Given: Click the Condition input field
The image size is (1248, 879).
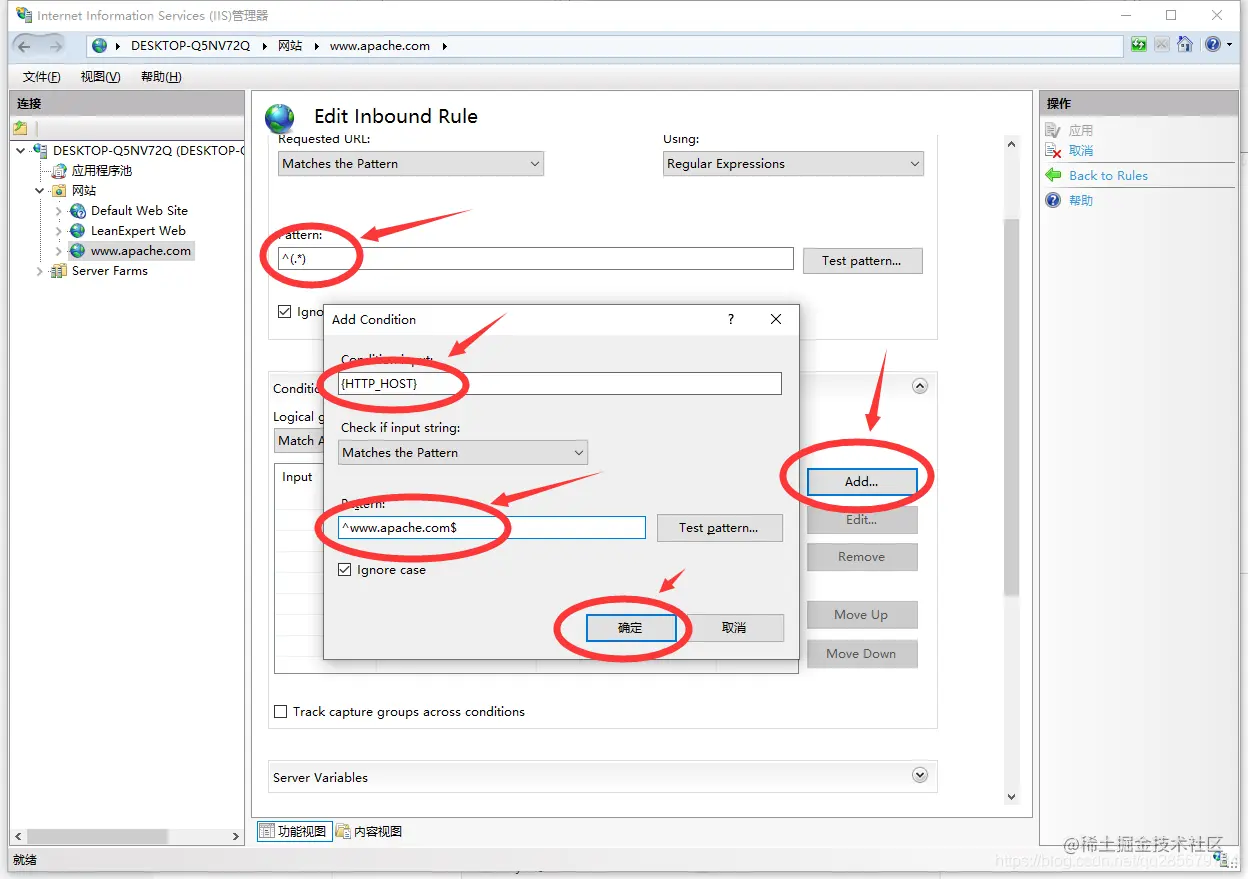Looking at the screenshot, I should click(x=560, y=383).
